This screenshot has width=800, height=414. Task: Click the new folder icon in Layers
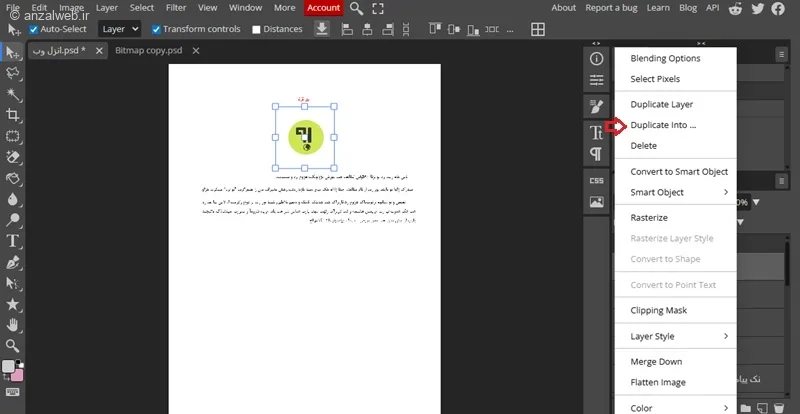[746, 408]
